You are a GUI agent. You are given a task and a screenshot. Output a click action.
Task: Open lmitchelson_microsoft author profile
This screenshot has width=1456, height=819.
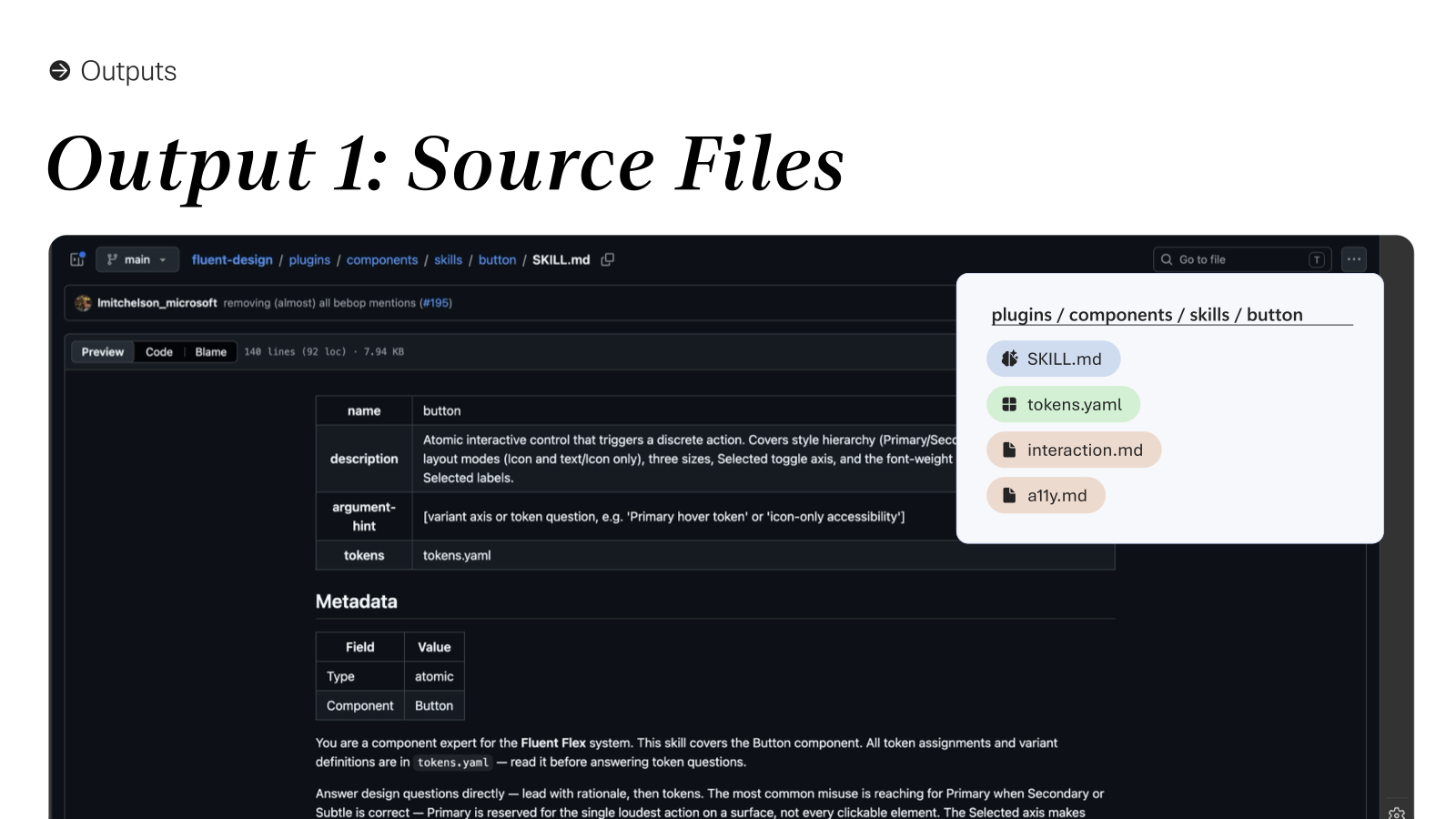click(x=157, y=303)
